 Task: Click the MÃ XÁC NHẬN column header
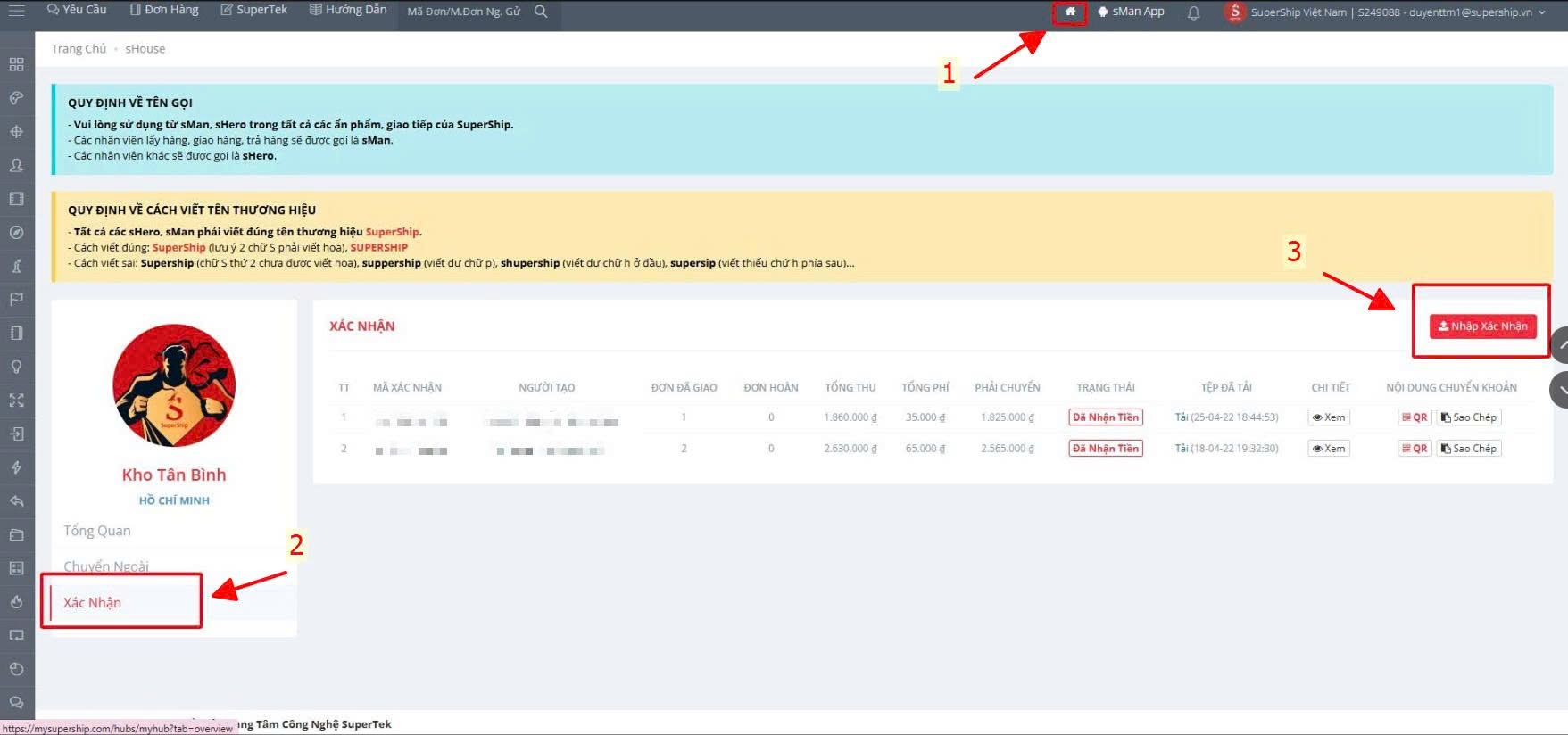coord(407,388)
